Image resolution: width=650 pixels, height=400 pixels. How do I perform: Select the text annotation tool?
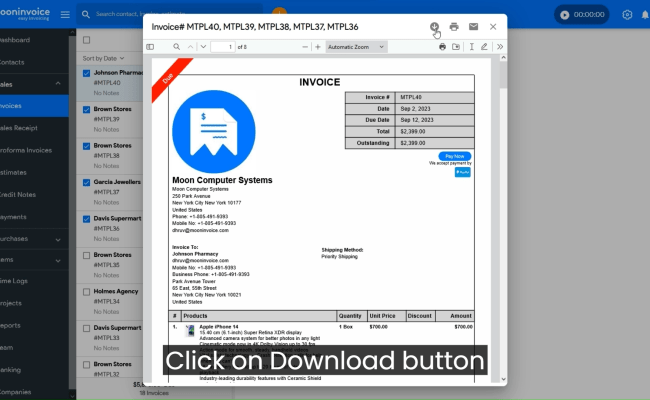pyautogui.click(x=471, y=47)
